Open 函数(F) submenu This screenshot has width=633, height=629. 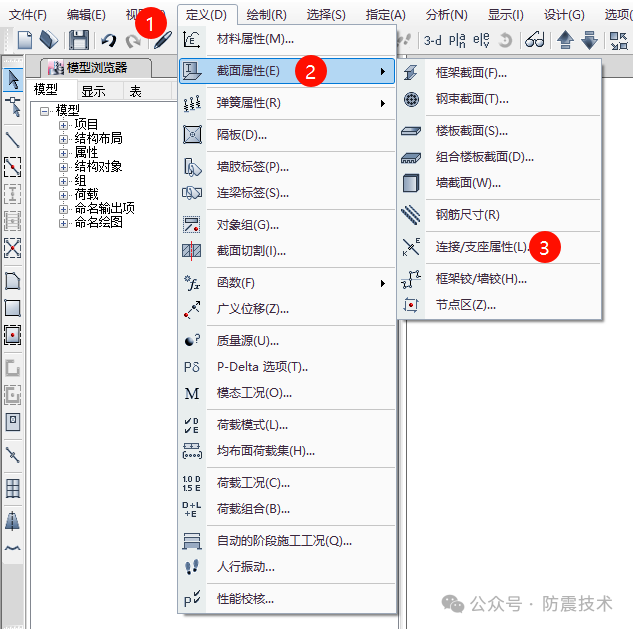click(287, 283)
